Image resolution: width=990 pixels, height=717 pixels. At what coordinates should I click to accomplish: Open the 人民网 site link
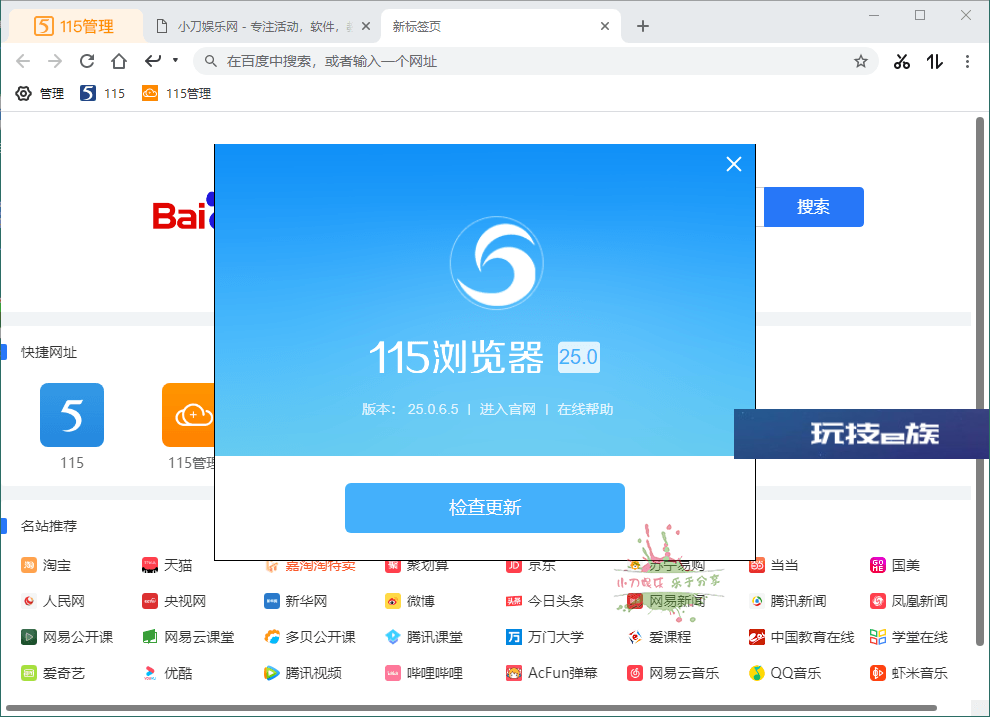pos(53,601)
